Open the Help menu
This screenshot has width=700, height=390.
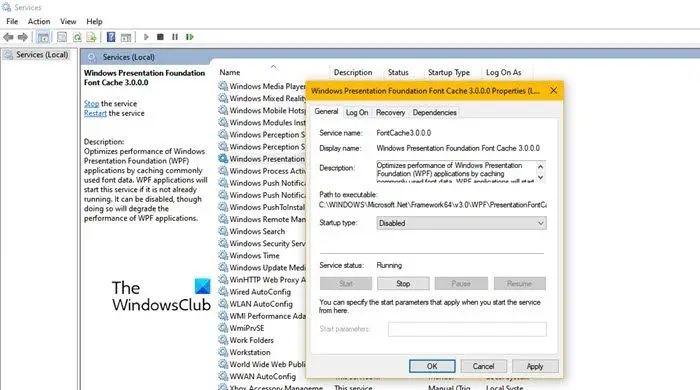pyautogui.click(x=94, y=21)
